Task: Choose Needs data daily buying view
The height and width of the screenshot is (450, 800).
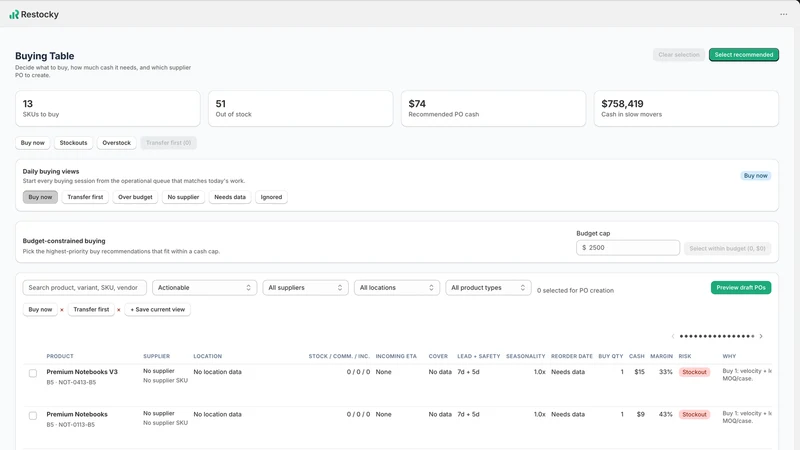Action: (x=230, y=197)
